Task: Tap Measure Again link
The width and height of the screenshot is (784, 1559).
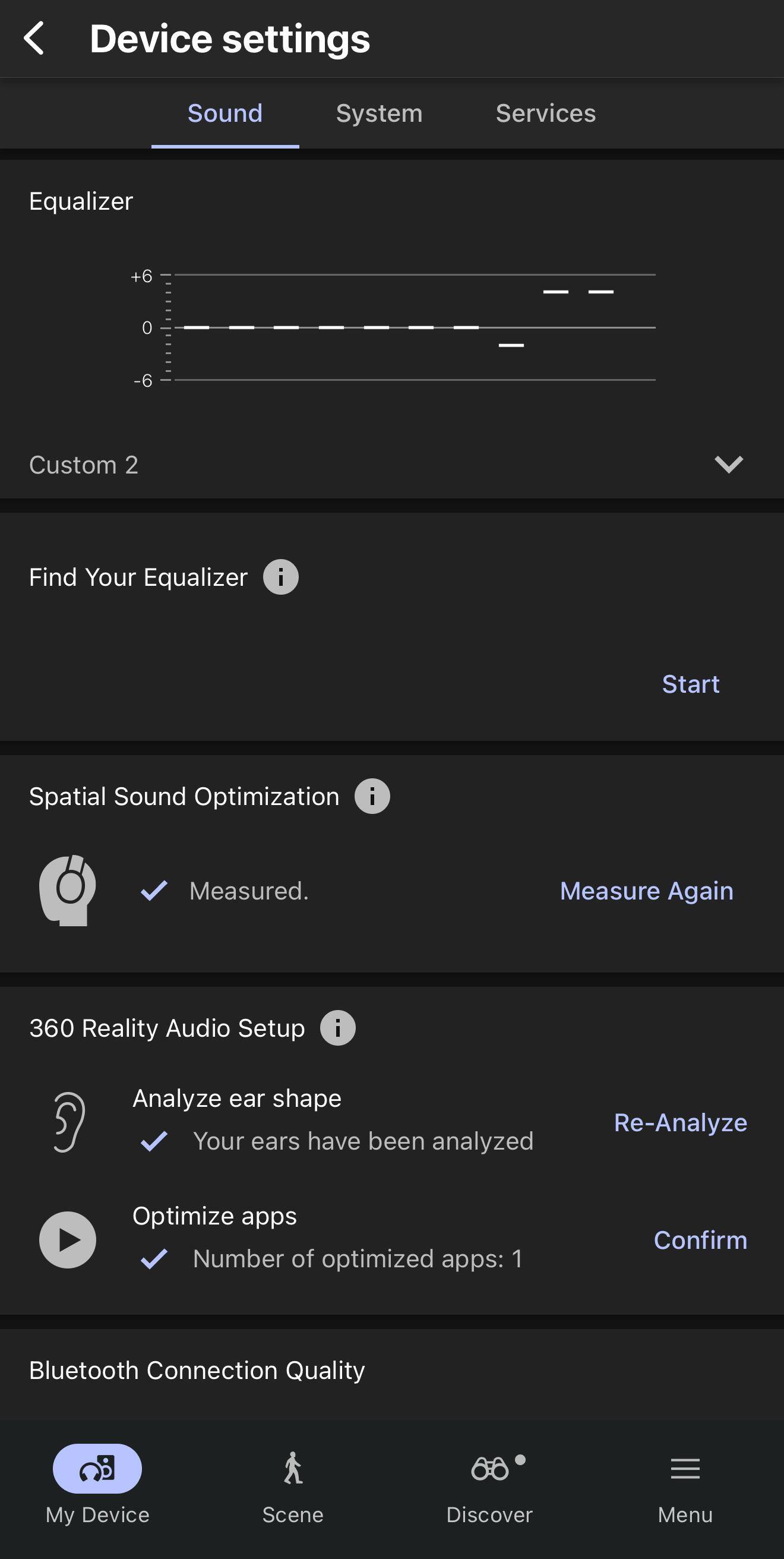Action: 646,891
